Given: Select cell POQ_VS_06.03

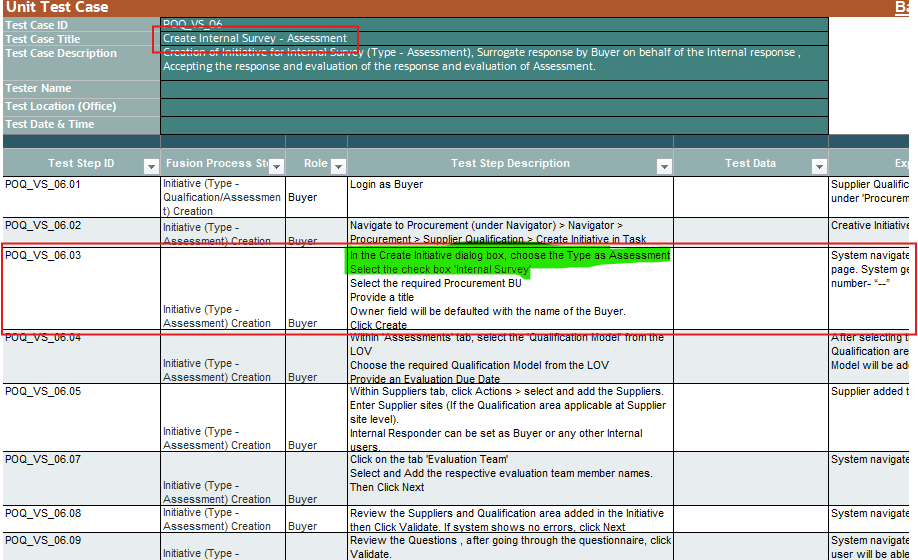Looking at the screenshot, I should [x=81, y=289].
